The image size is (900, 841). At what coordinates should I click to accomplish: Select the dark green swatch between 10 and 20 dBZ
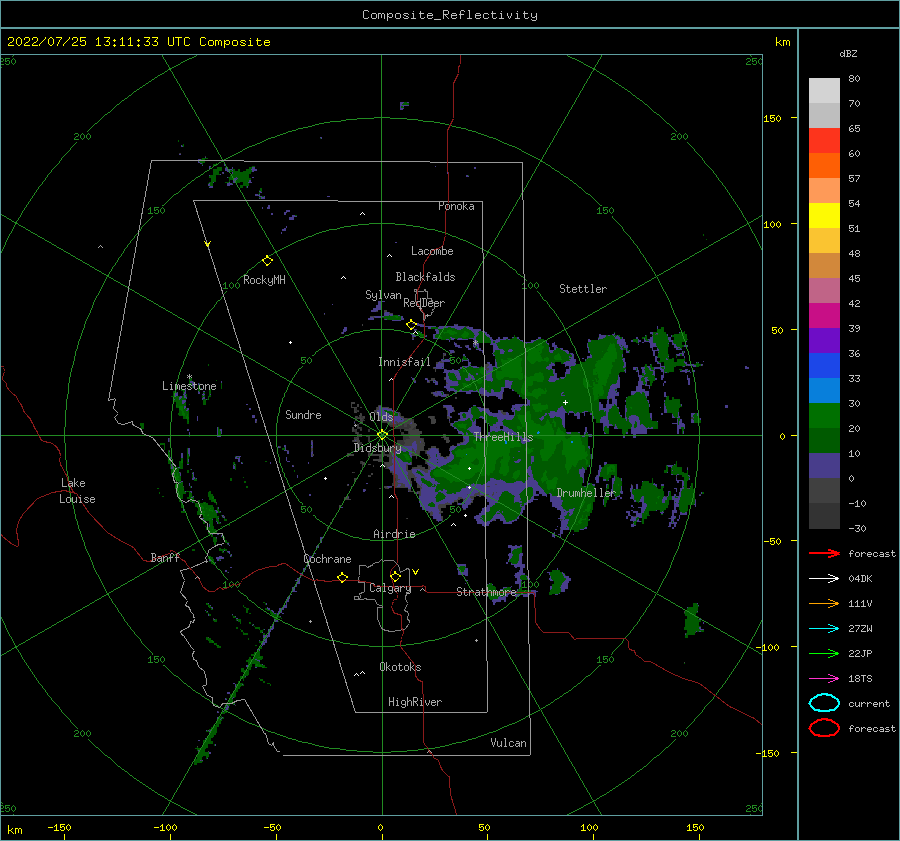click(824, 440)
